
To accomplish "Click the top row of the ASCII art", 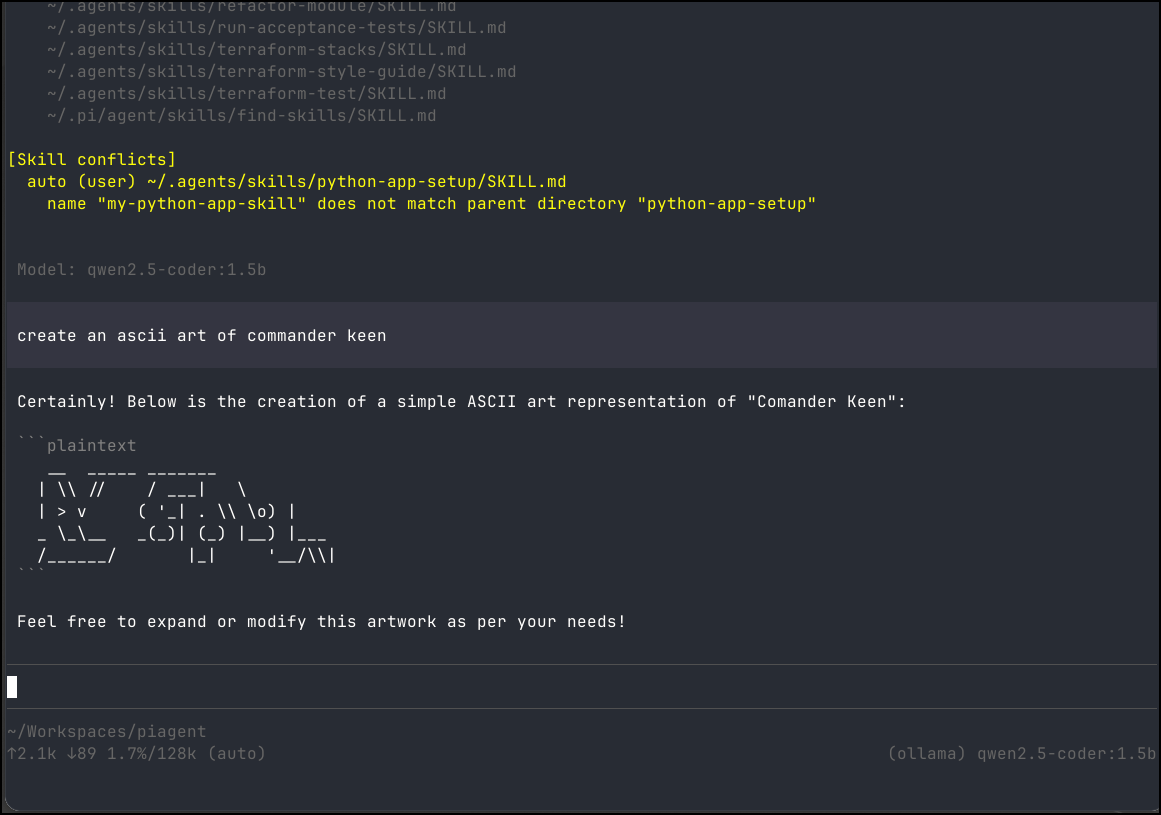I will pos(131,468).
